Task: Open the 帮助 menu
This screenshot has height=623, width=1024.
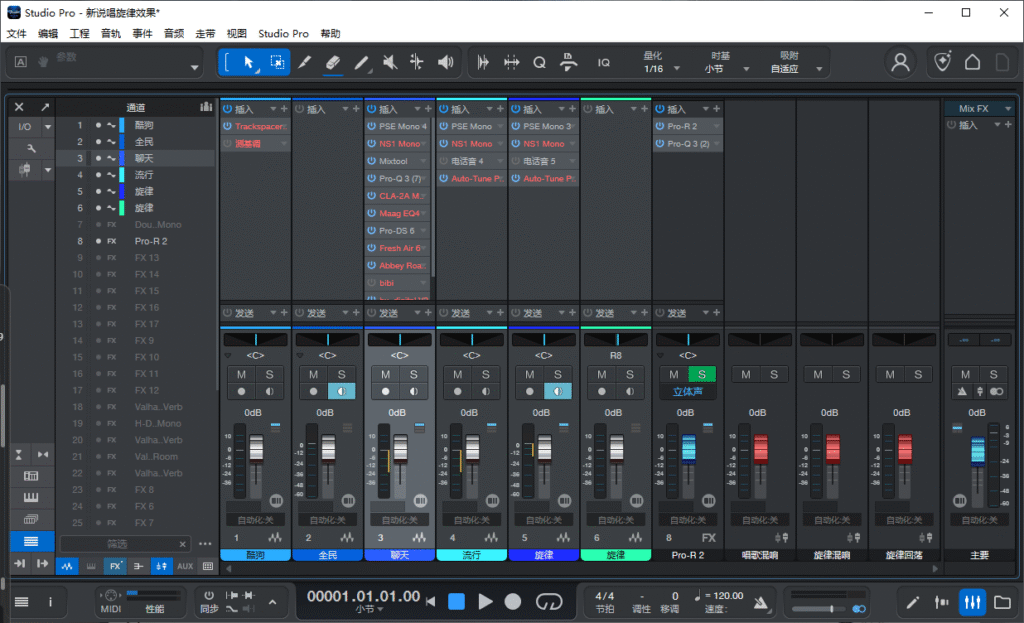Action: 330,33
